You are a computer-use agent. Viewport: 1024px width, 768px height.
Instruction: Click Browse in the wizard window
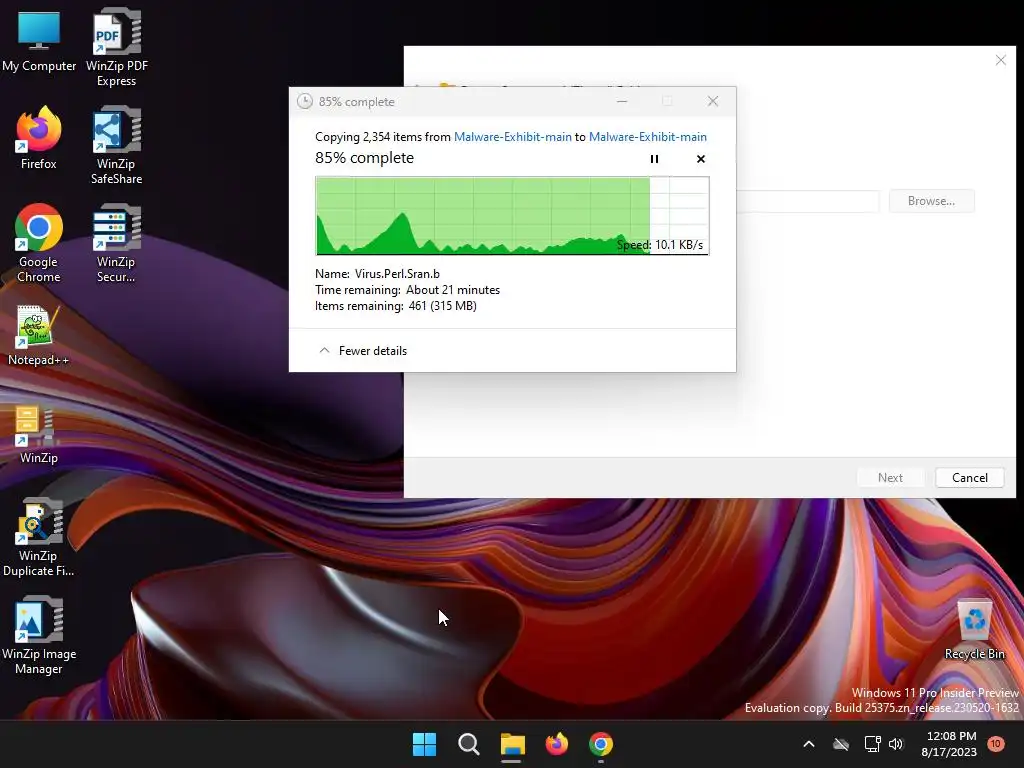pyautogui.click(x=931, y=200)
